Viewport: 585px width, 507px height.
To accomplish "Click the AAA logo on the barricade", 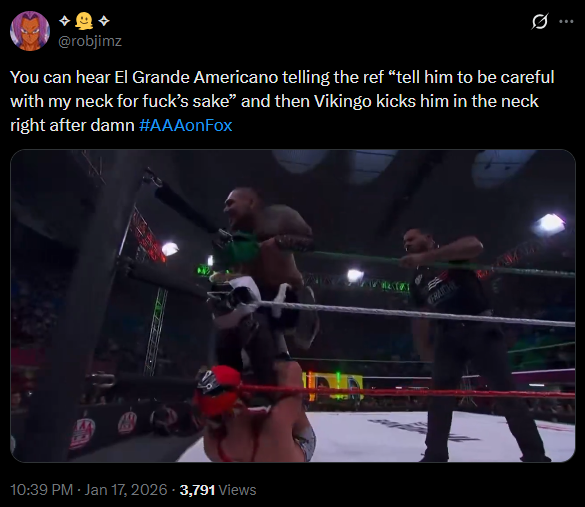I will point(84,433).
